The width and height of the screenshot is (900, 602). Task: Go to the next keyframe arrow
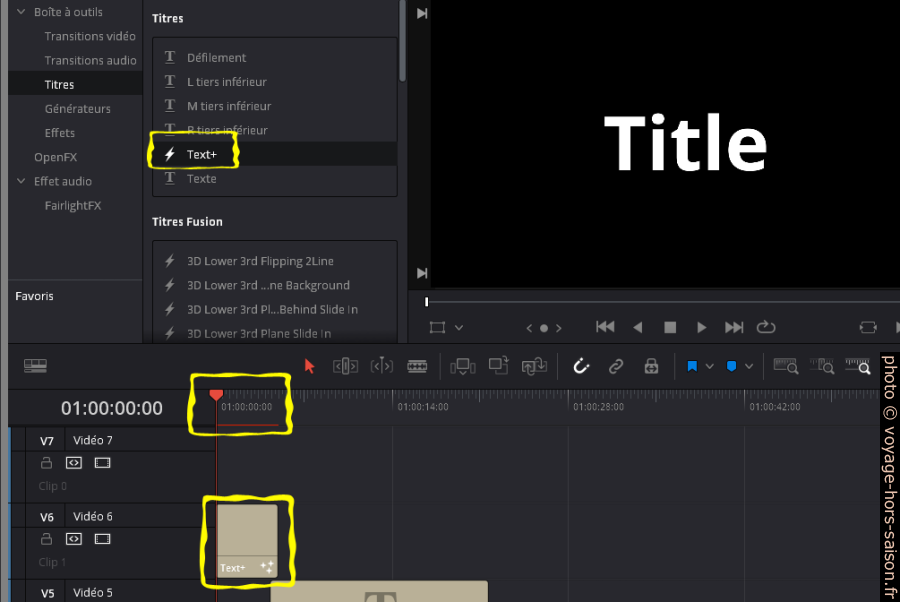click(558, 328)
